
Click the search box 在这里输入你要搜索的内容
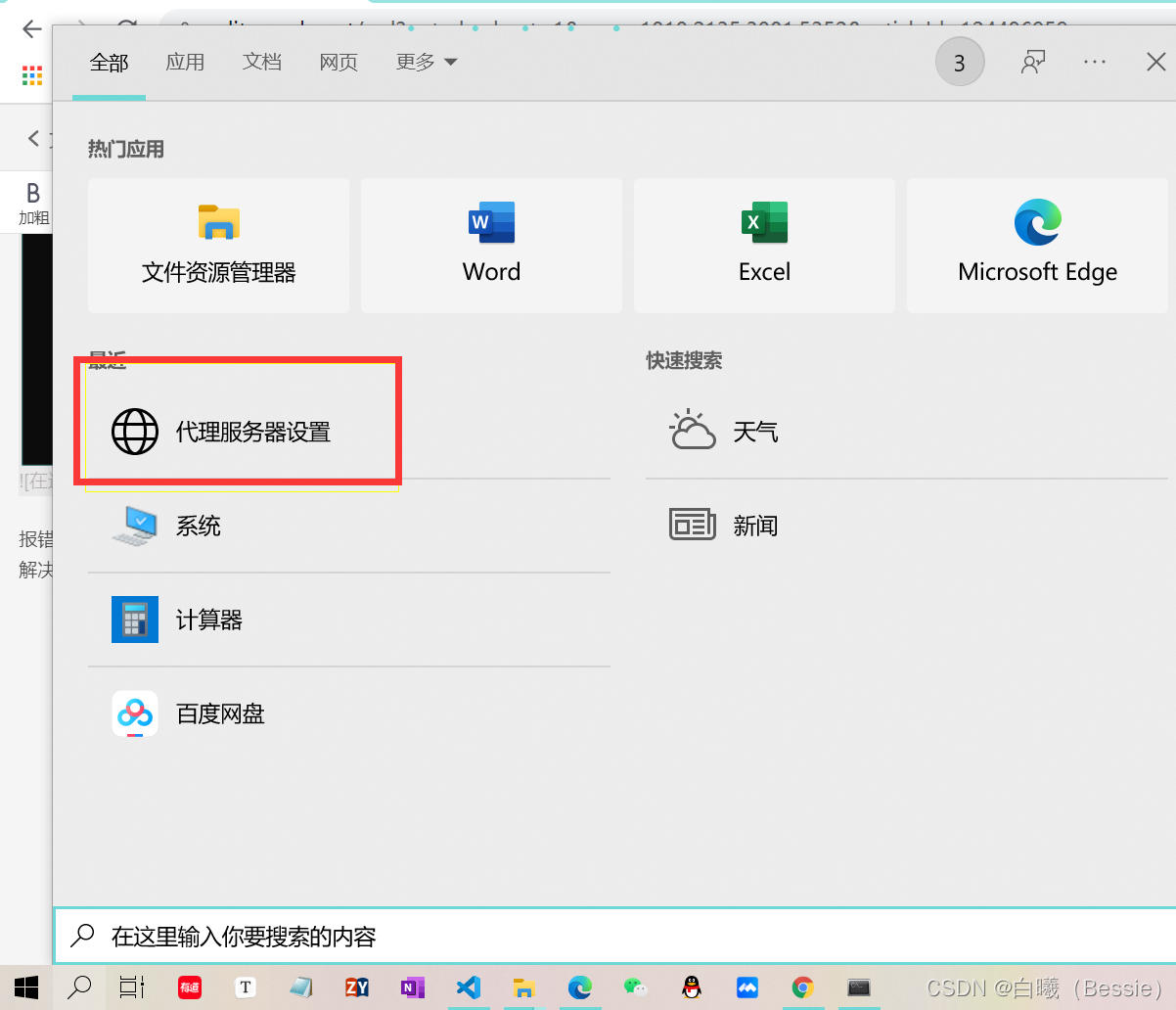[614, 937]
